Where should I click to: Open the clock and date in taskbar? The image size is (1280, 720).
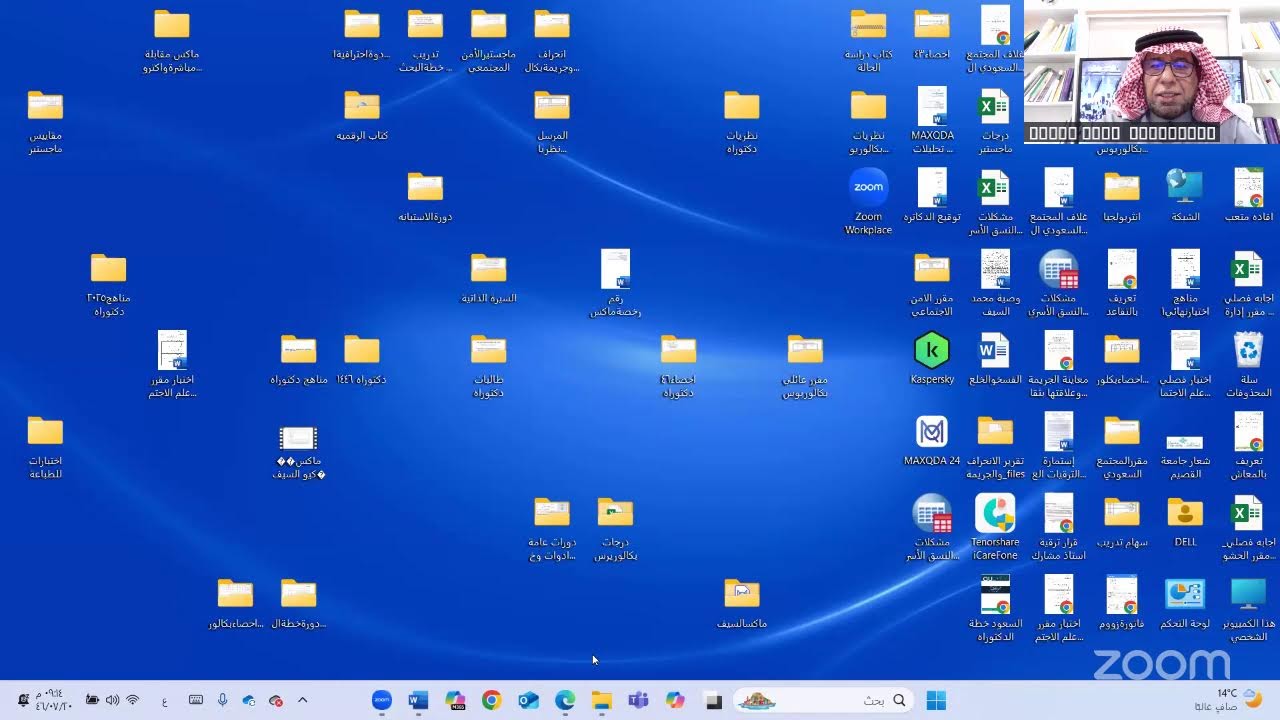point(54,699)
